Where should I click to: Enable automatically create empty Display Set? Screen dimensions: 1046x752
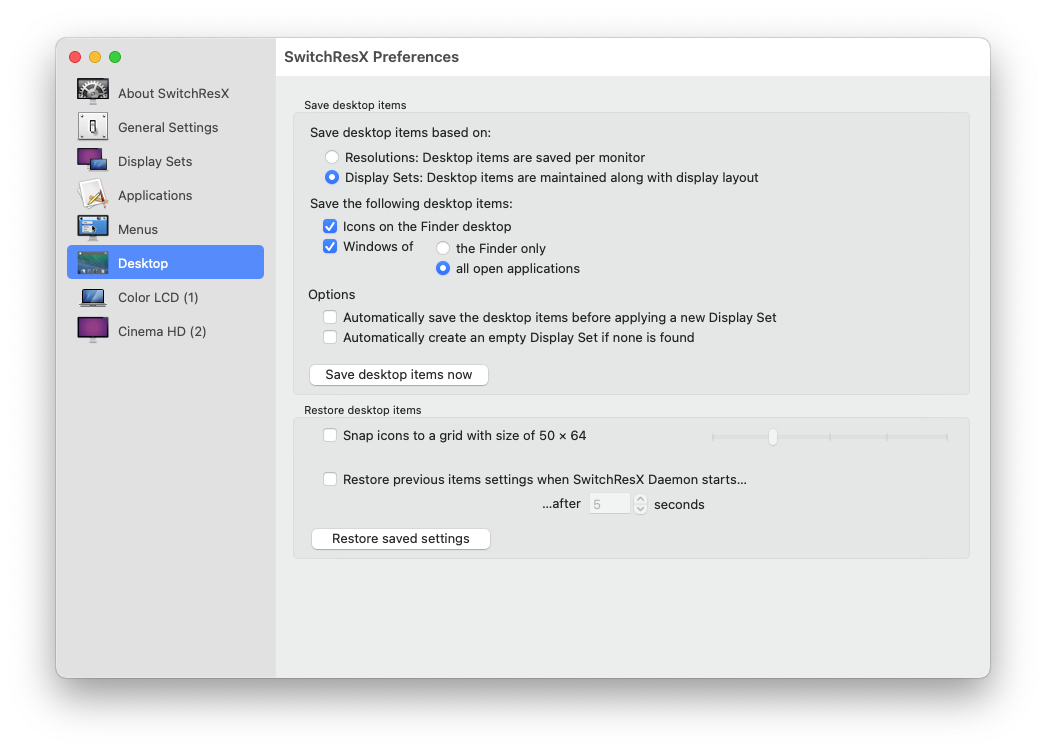330,337
